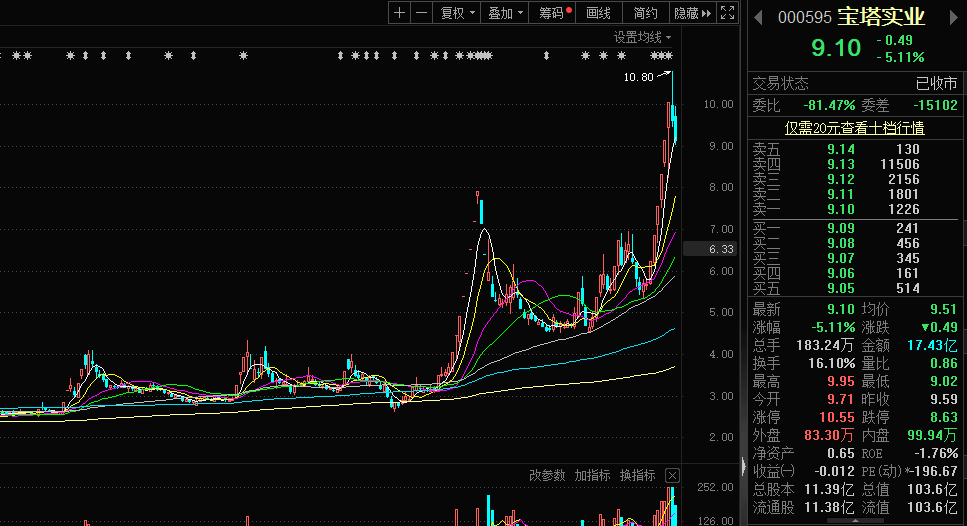
Task: Select the 画线 drawing tools item
Action: tap(598, 13)
